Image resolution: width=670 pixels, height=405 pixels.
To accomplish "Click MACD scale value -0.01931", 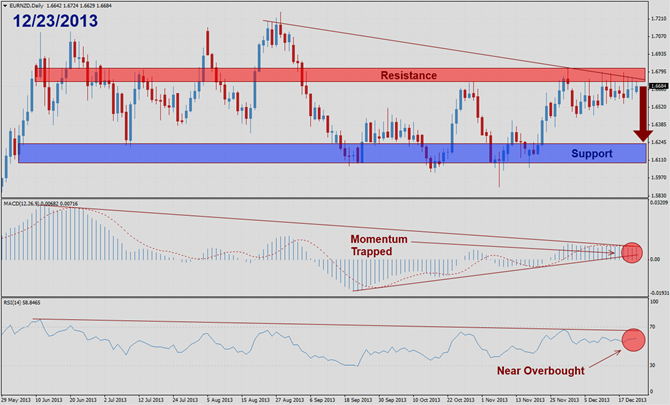I will [659, 293].
